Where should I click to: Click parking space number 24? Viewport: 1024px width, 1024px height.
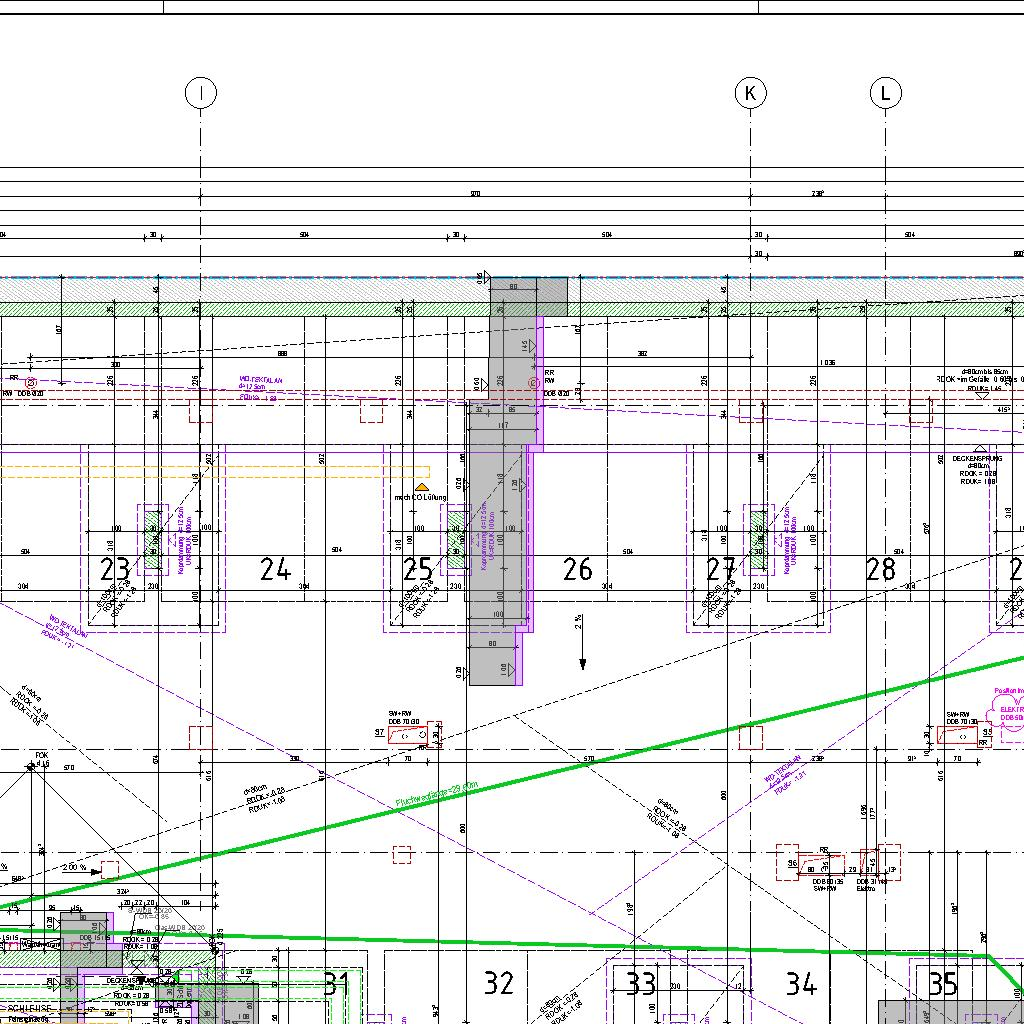(275, 570)
